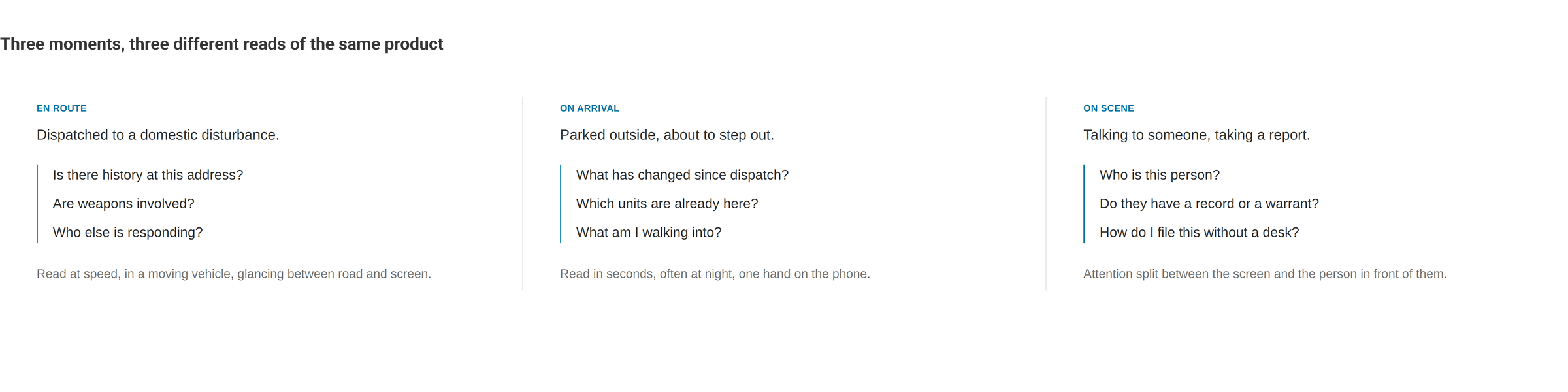Click the 'Are weapons involved?' question
Viewport: 1568px width, 392px height.
123,204
